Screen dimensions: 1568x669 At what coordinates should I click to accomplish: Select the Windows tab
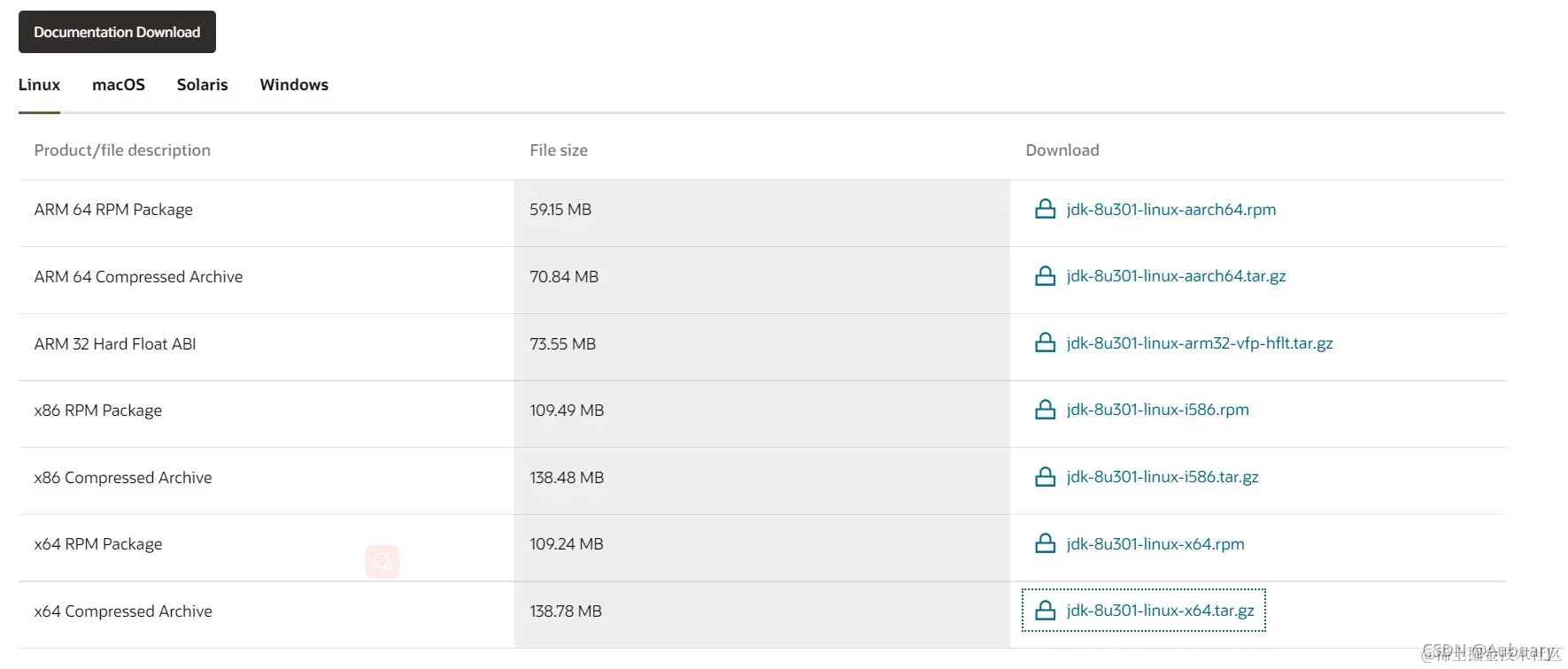coord(294,85)
